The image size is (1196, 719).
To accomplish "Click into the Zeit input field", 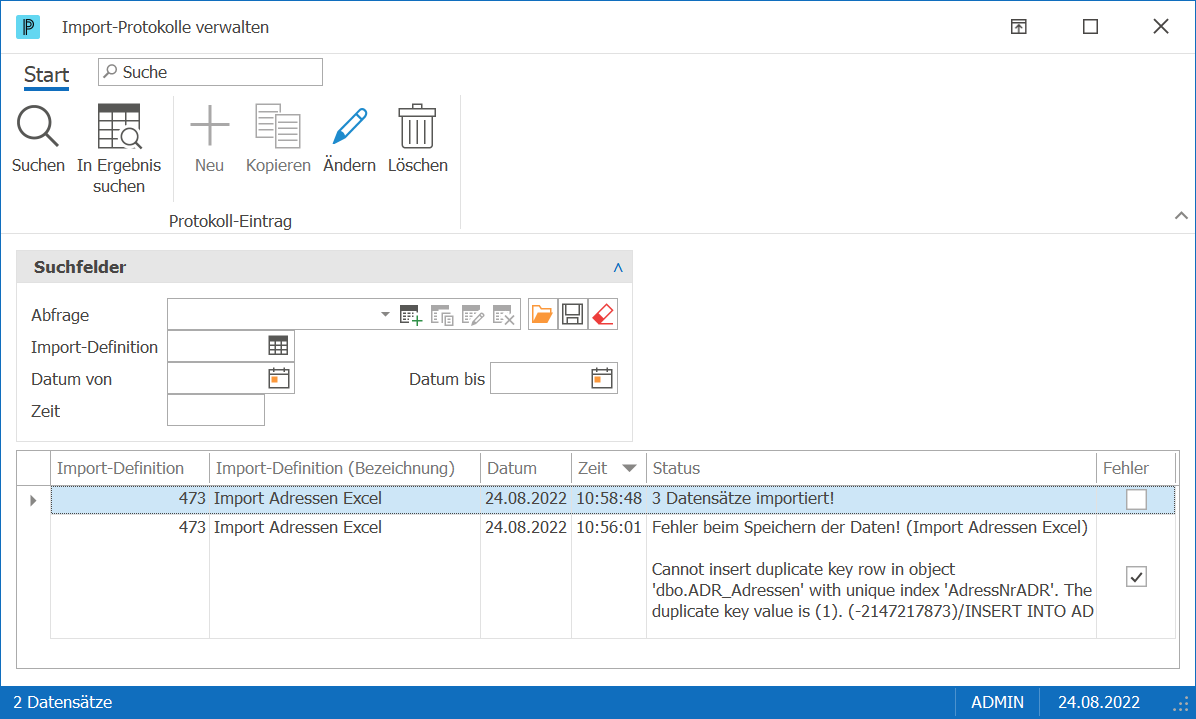I will point(216,410).
